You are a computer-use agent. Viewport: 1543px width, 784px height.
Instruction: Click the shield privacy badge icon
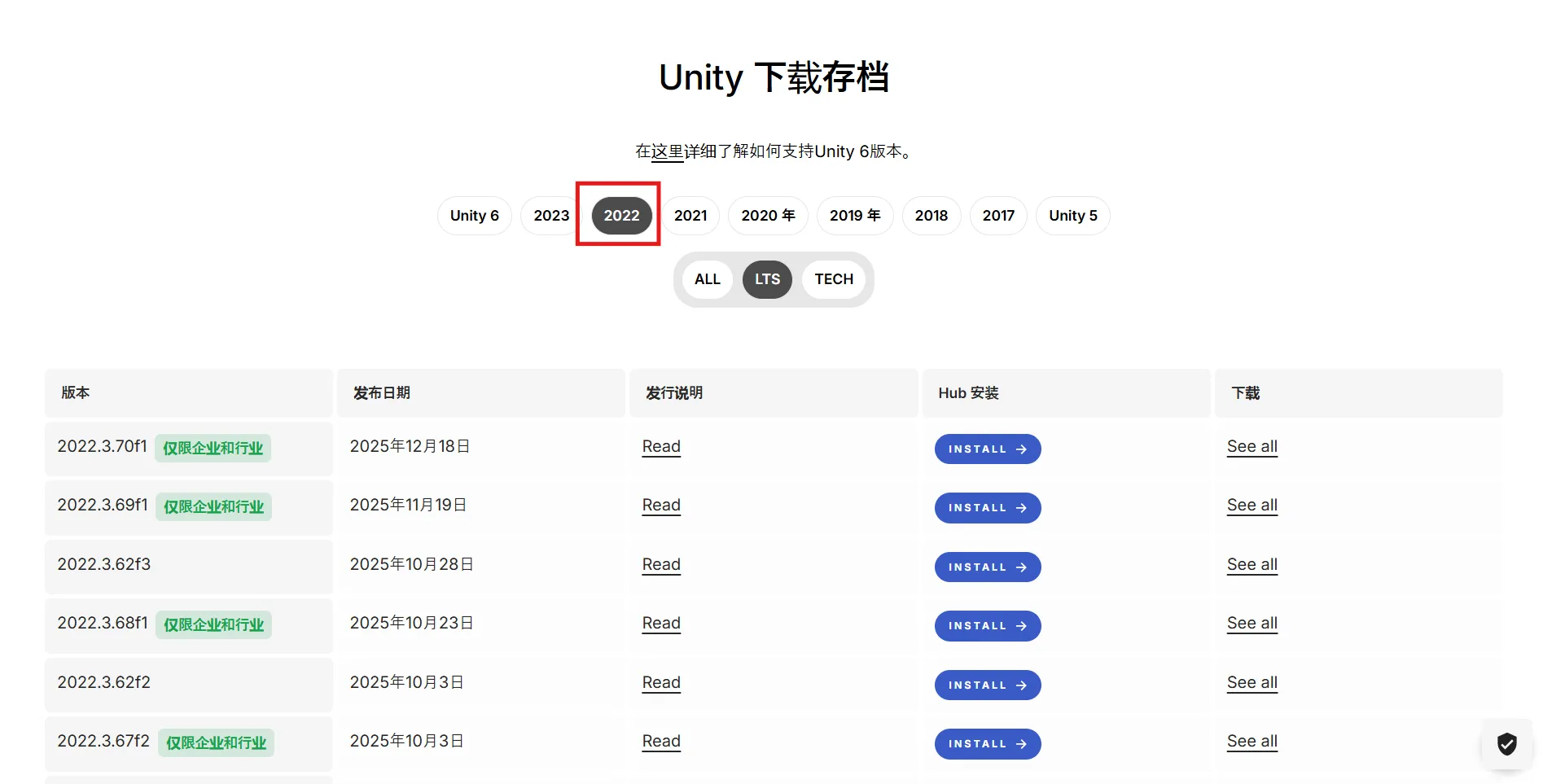point(1506,743)
